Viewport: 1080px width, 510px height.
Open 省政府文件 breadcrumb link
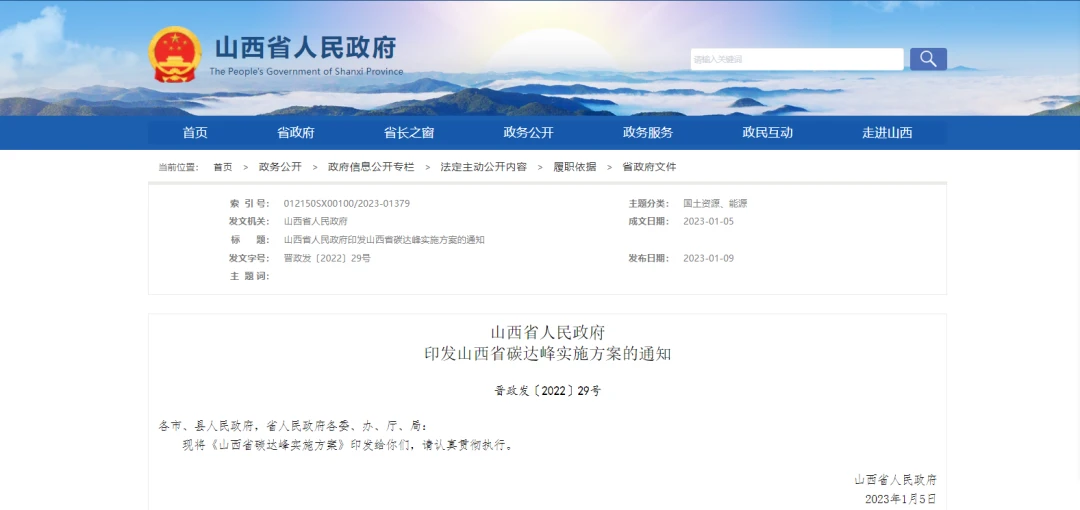[x=649, y=167]
